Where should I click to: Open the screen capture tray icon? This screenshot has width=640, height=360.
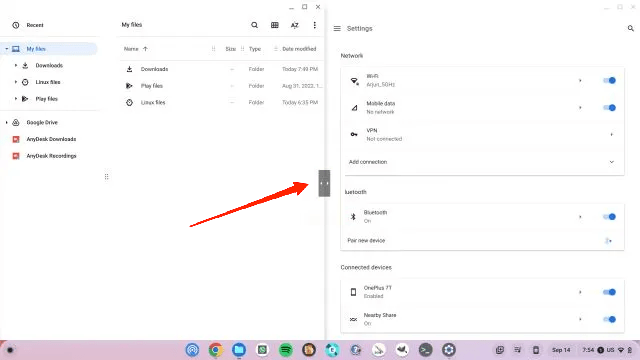point(500,350)
